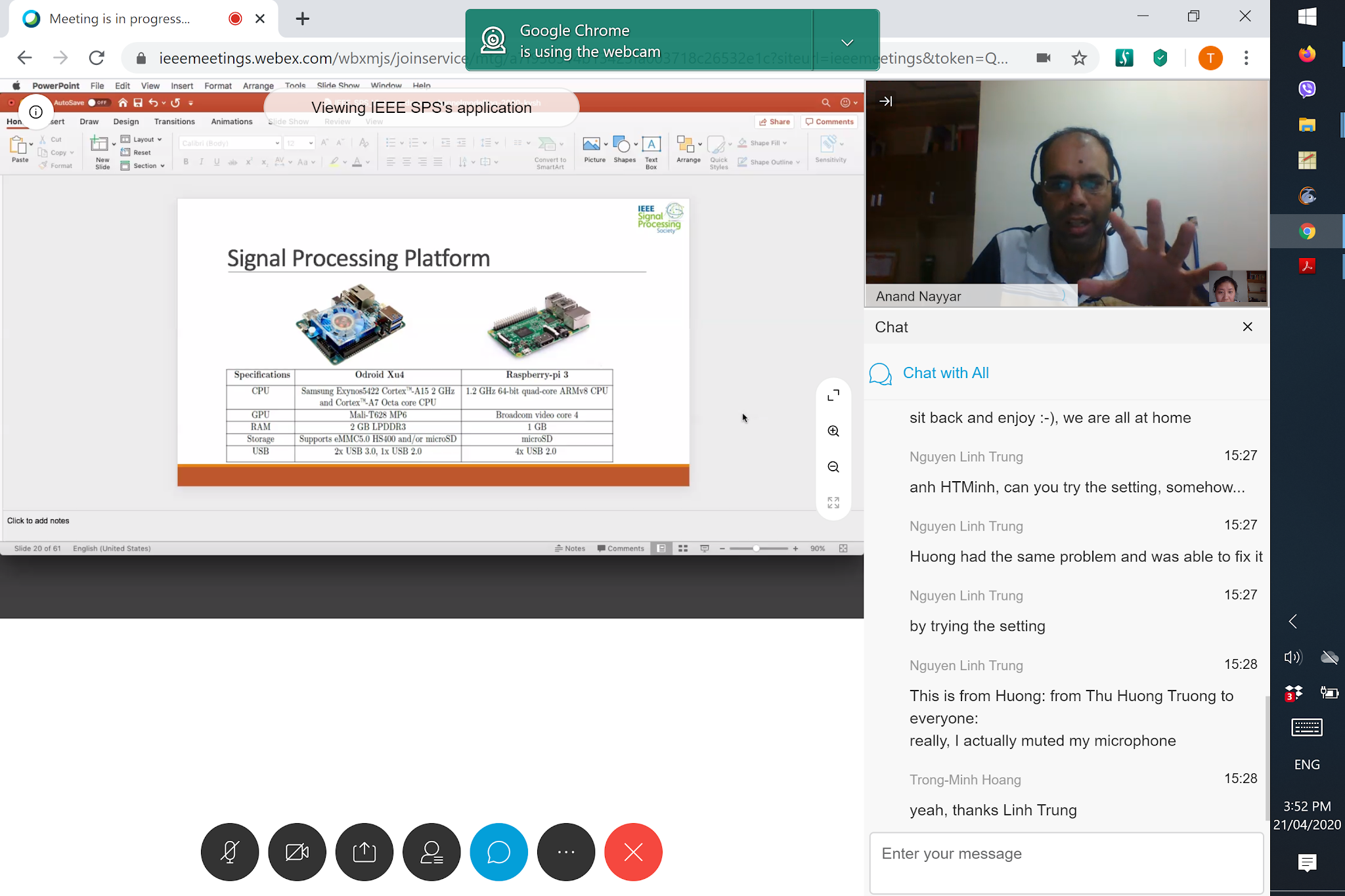Bookmark this page with star icon

pos(1079,58)
